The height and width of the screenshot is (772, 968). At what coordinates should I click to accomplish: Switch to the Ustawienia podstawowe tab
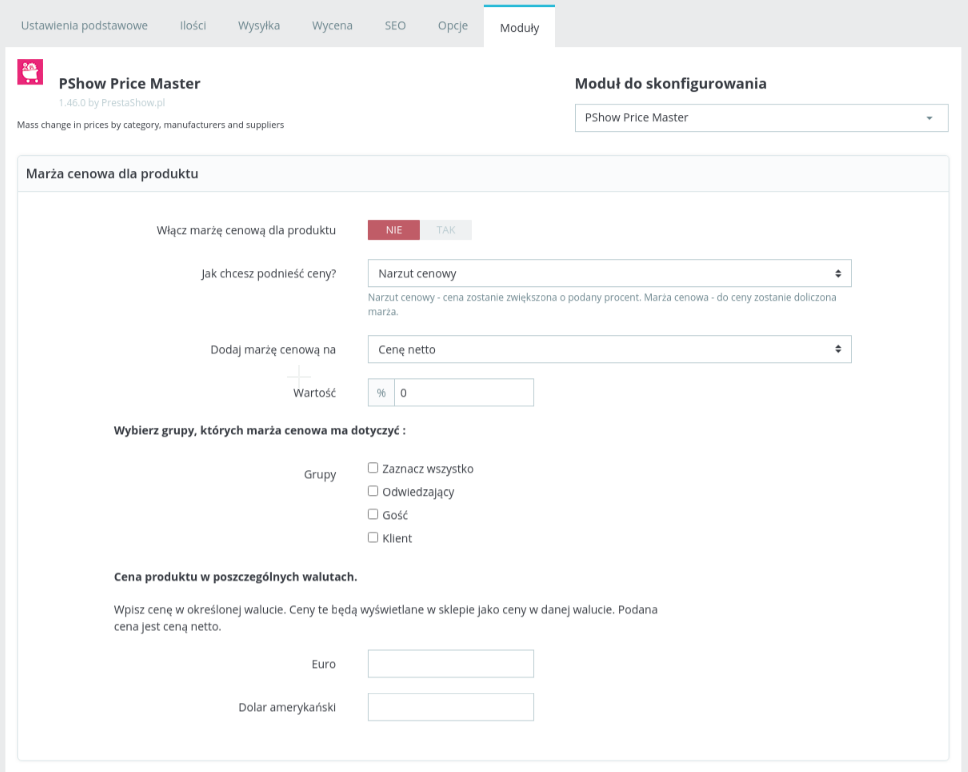click(85, 25)
